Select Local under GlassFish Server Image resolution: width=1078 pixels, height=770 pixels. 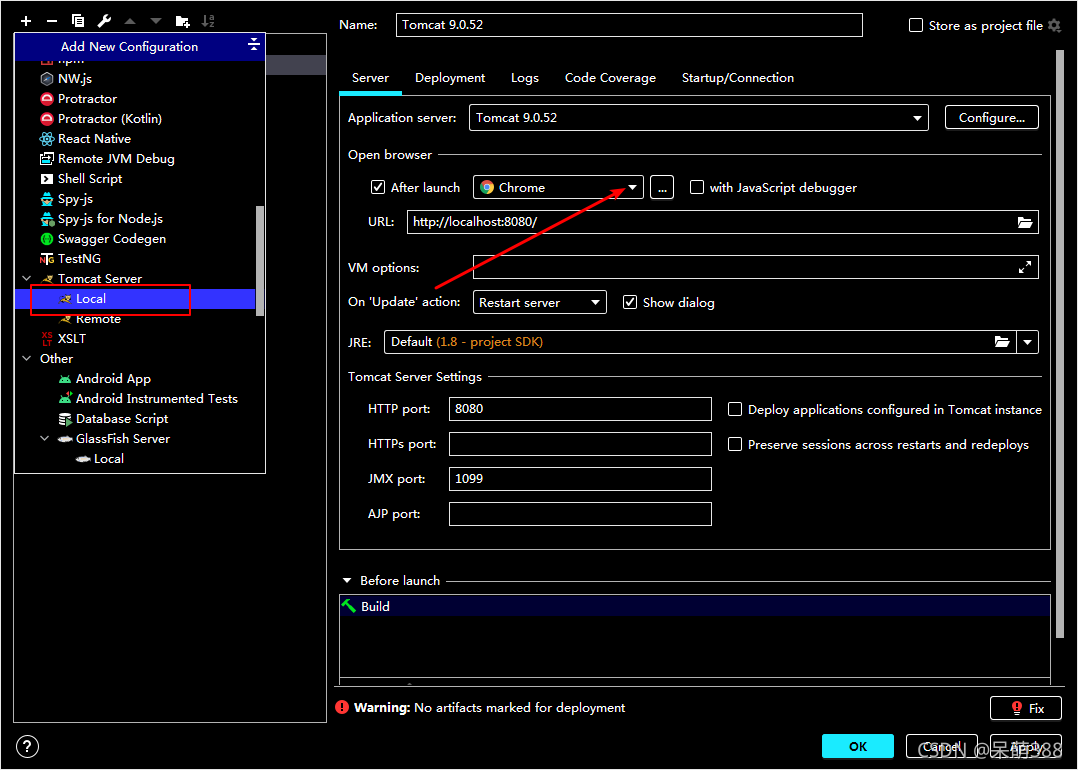click(100, 459)
